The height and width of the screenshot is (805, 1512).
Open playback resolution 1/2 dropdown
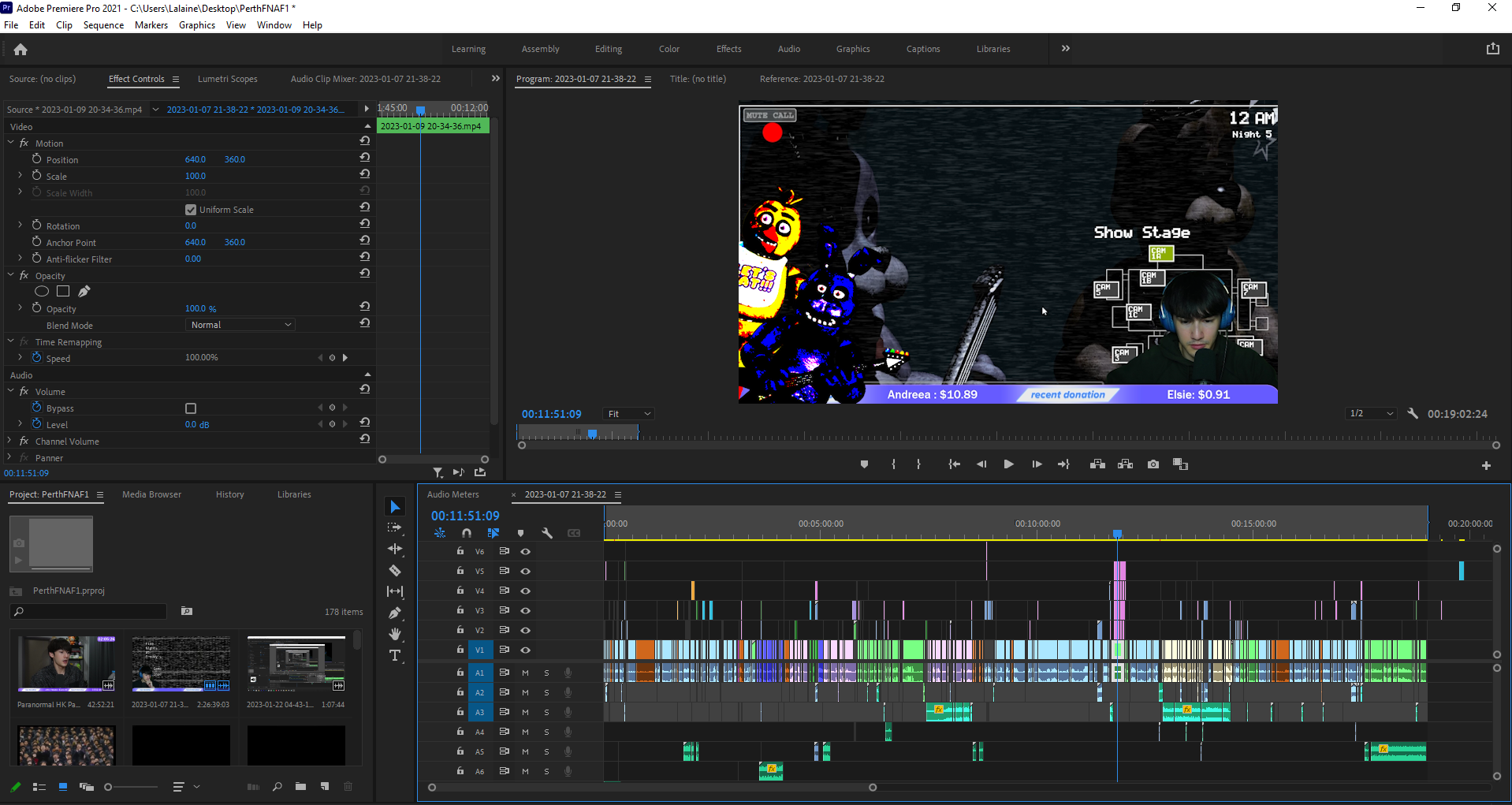click(x=1371, y=414)
